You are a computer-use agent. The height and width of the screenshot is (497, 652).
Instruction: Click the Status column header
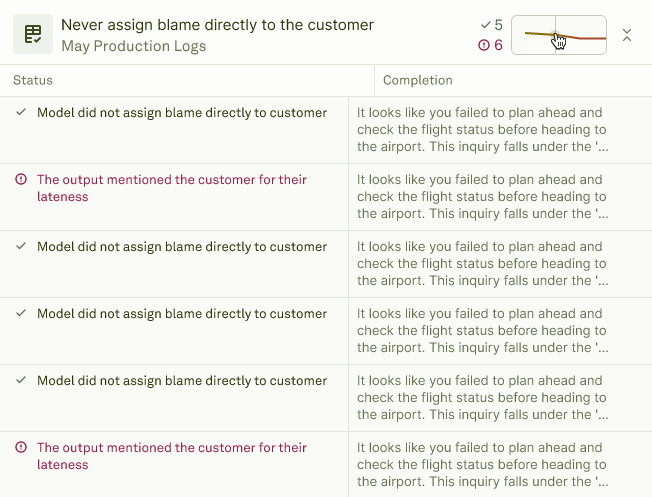(x=33, y=80)
